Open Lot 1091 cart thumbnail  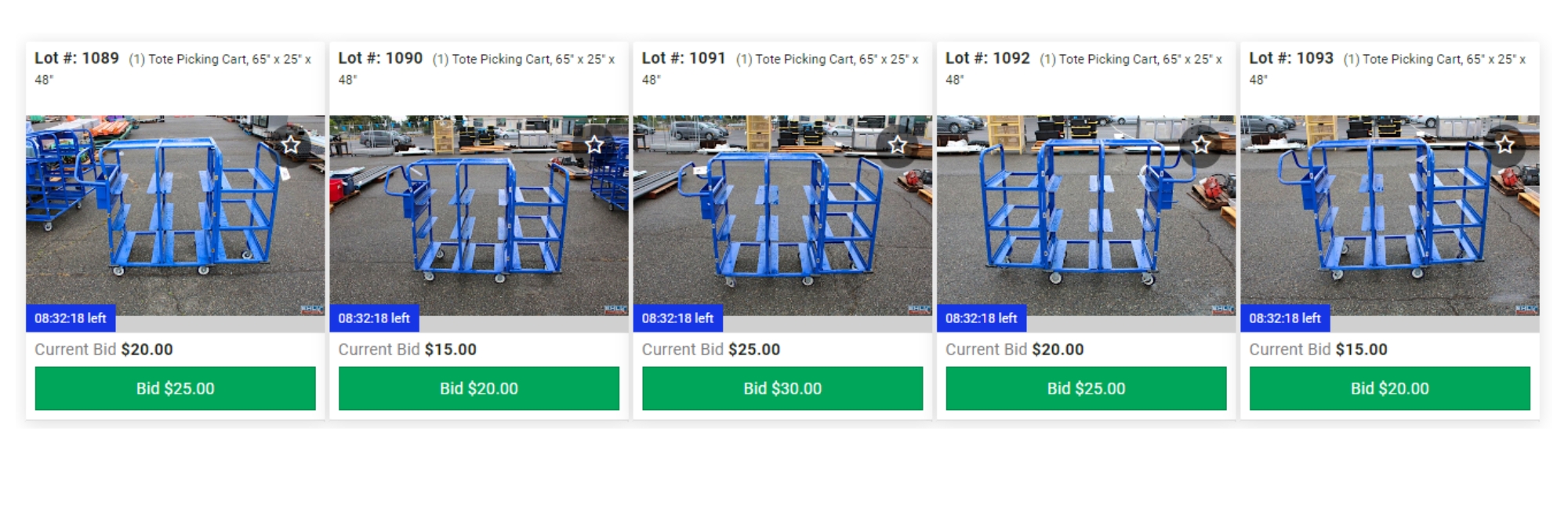tap(782, 216)
